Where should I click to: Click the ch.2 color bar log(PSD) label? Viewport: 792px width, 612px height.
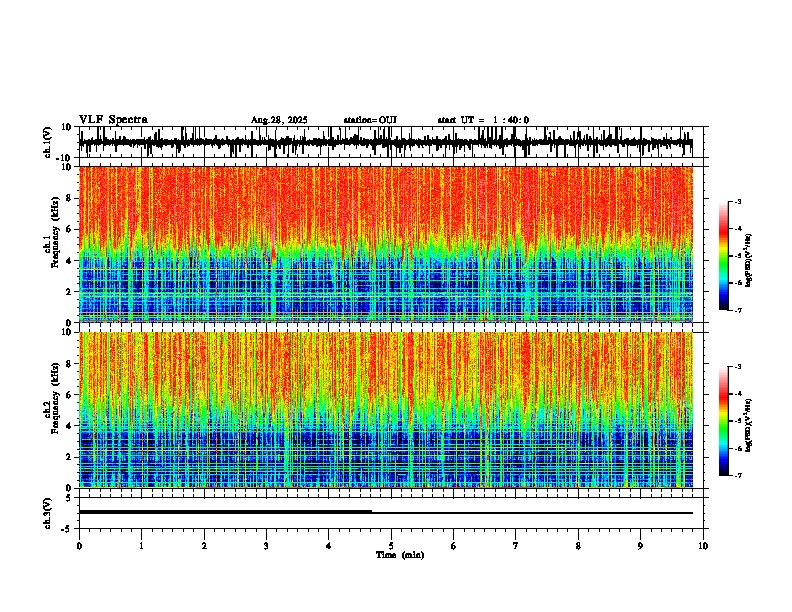tap(749, 425)
